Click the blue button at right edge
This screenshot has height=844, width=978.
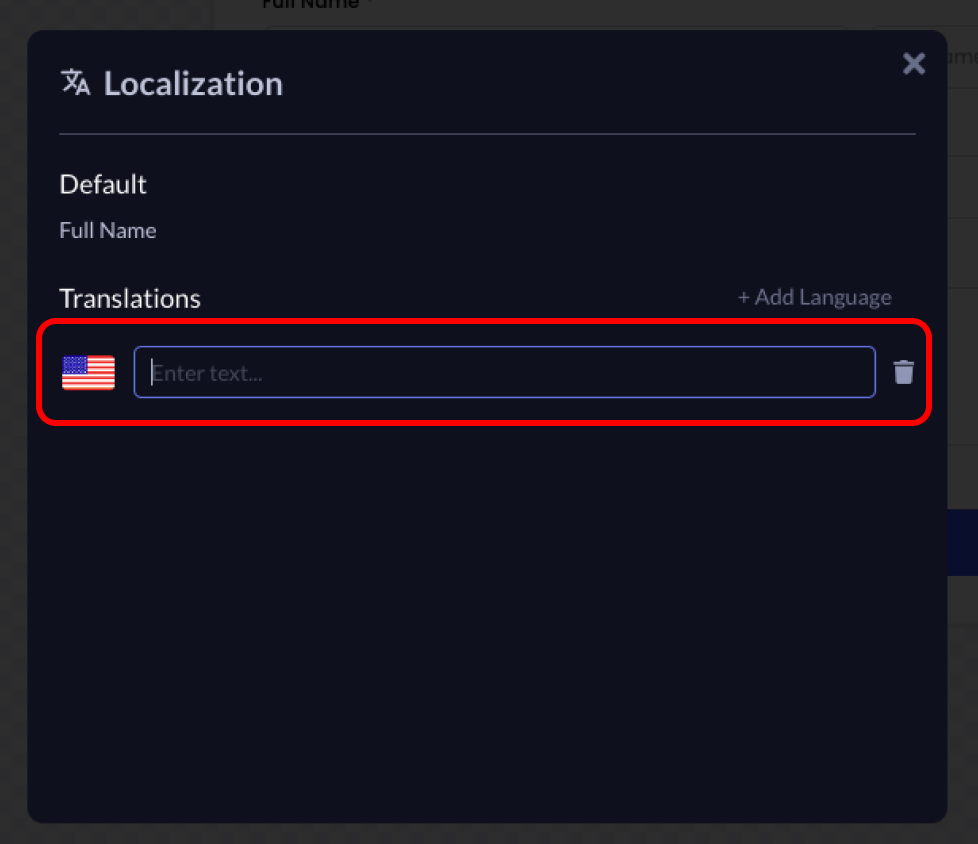click(x=962, y=542)
